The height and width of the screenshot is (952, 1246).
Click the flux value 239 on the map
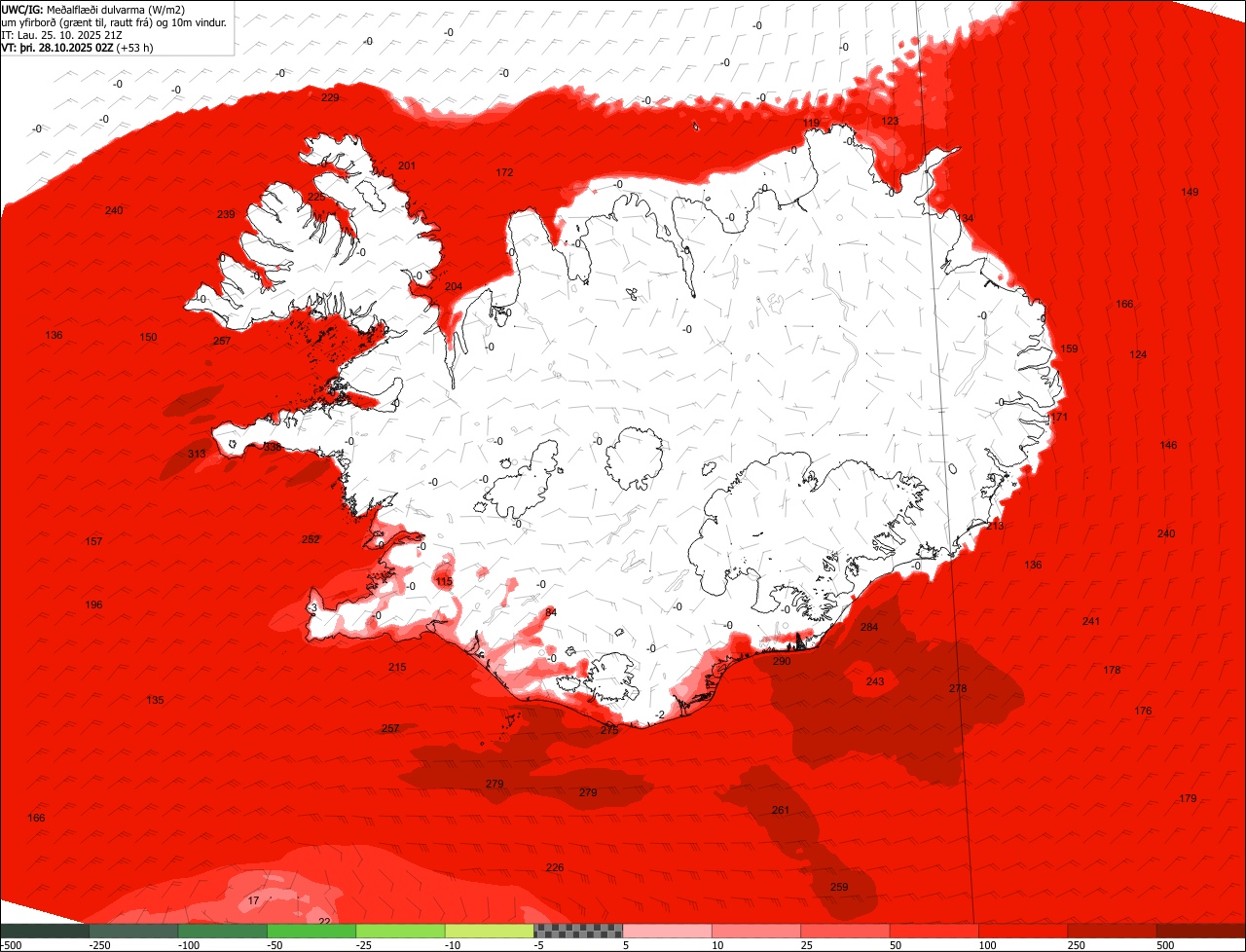click(226, 214)
